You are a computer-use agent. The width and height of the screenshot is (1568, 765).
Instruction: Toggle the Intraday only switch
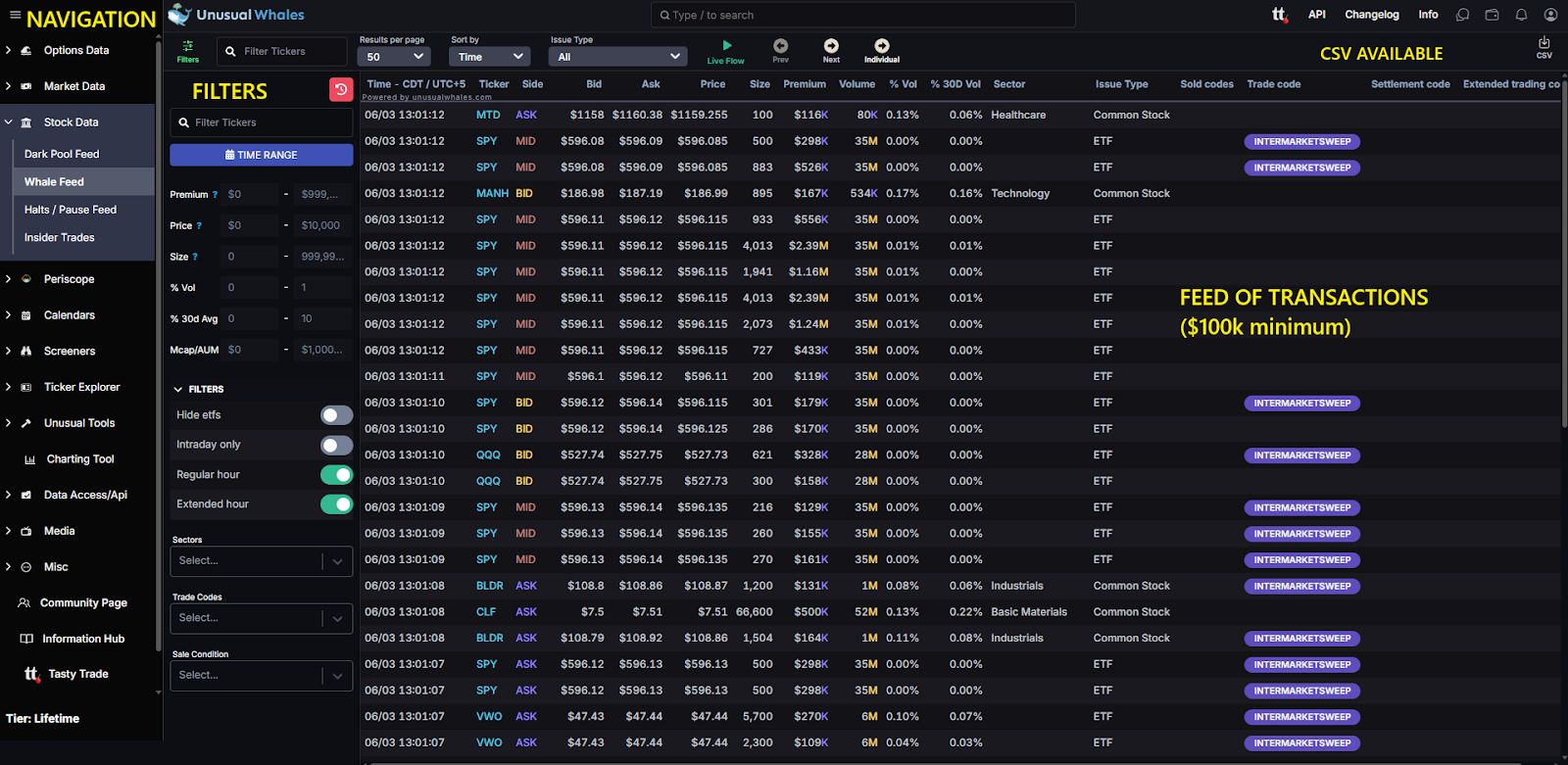[x=336, y=446]
